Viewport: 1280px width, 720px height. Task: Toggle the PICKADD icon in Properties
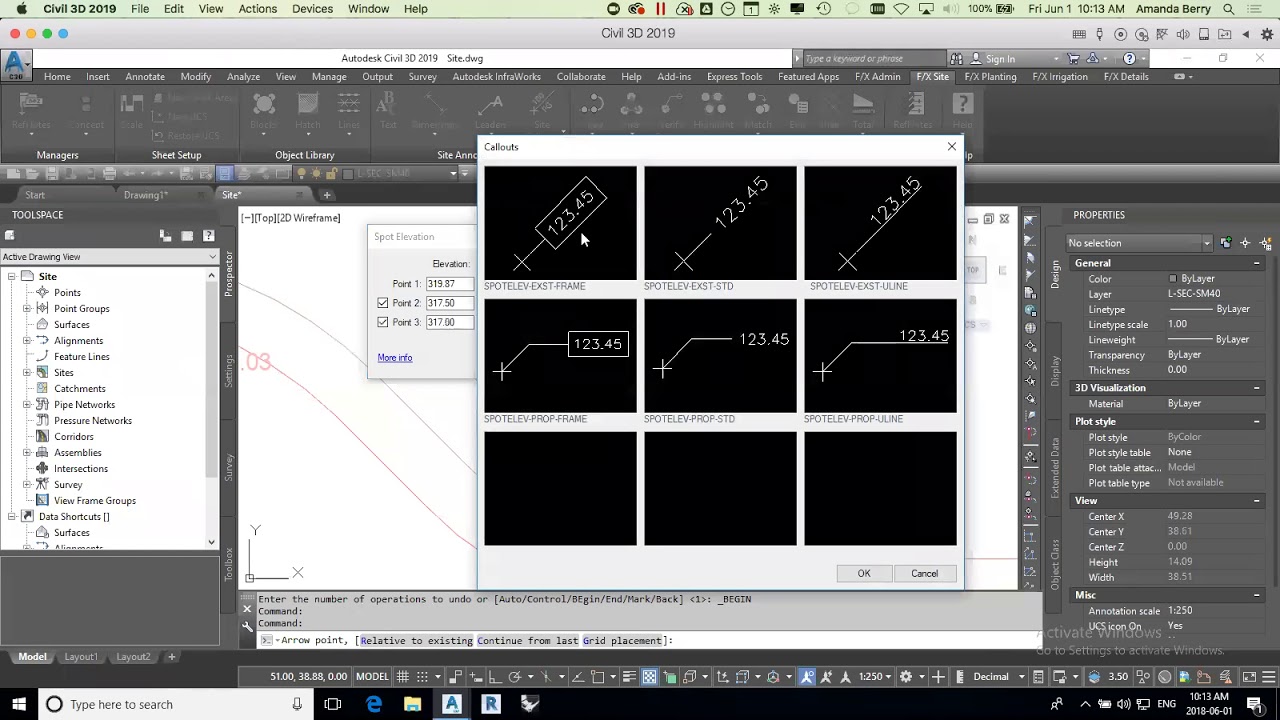click(x=1225, y=243)
